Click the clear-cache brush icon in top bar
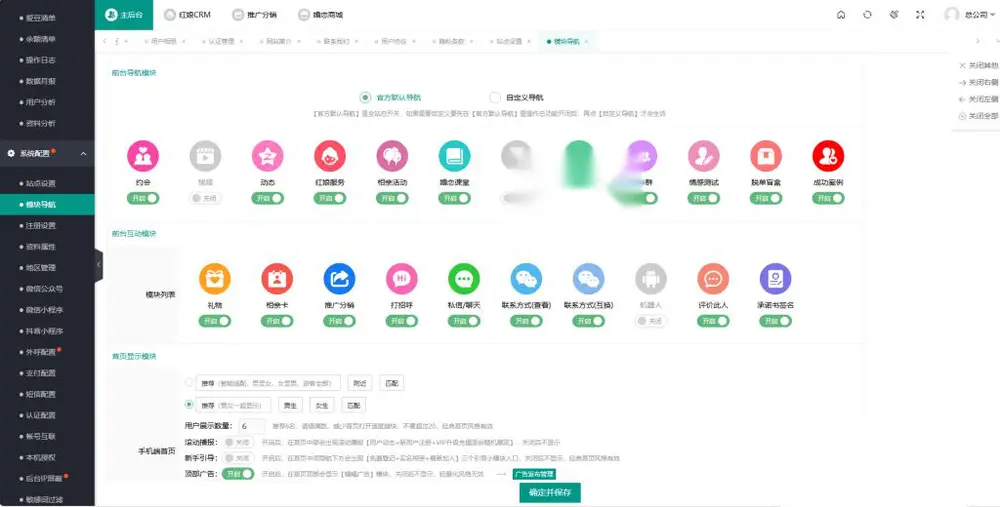This screenshot has width=1000, height=507. click(x=894, y=15)
